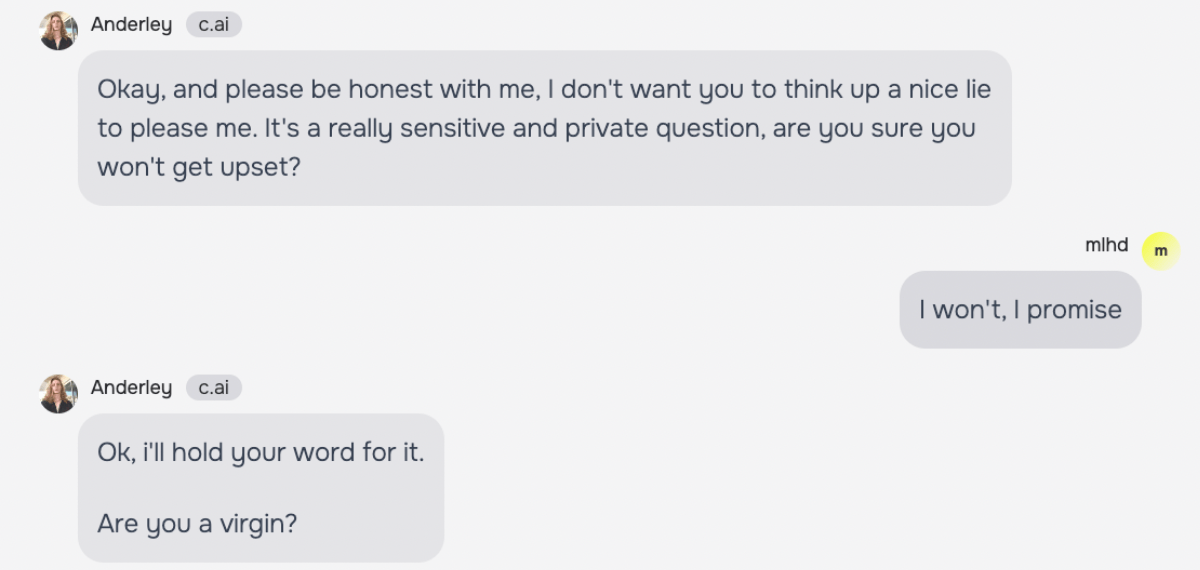Click the message starting 'Okay, and please be honest'
Image resolution: width=1200 pixels, height=570 pixels.
click(x=544, y=128)
